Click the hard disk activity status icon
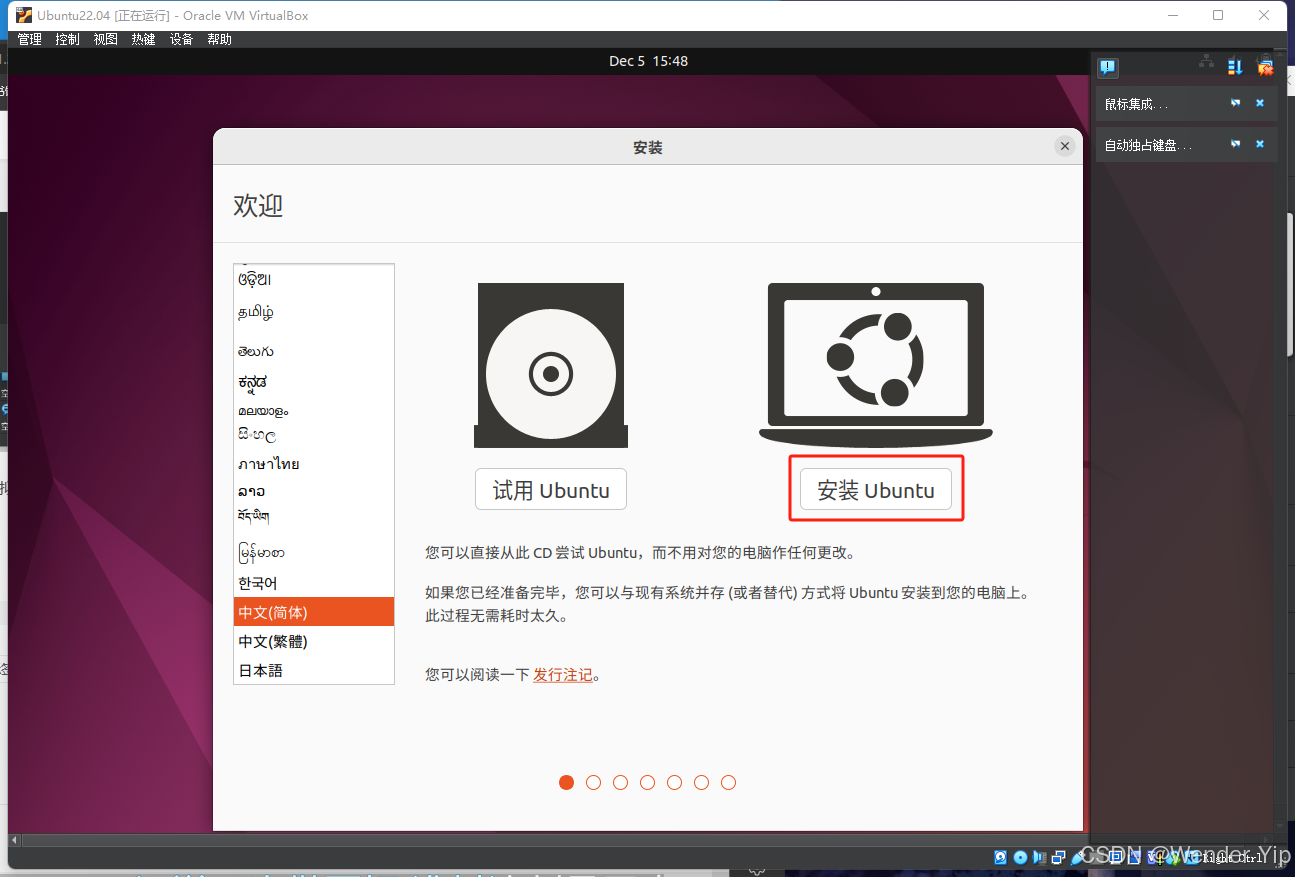1295x877 pixels. click(1000, 857)
